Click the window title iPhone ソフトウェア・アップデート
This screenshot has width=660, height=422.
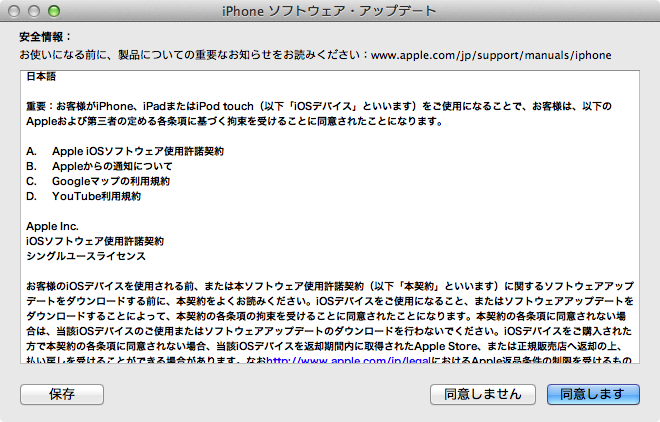[329, 11]
